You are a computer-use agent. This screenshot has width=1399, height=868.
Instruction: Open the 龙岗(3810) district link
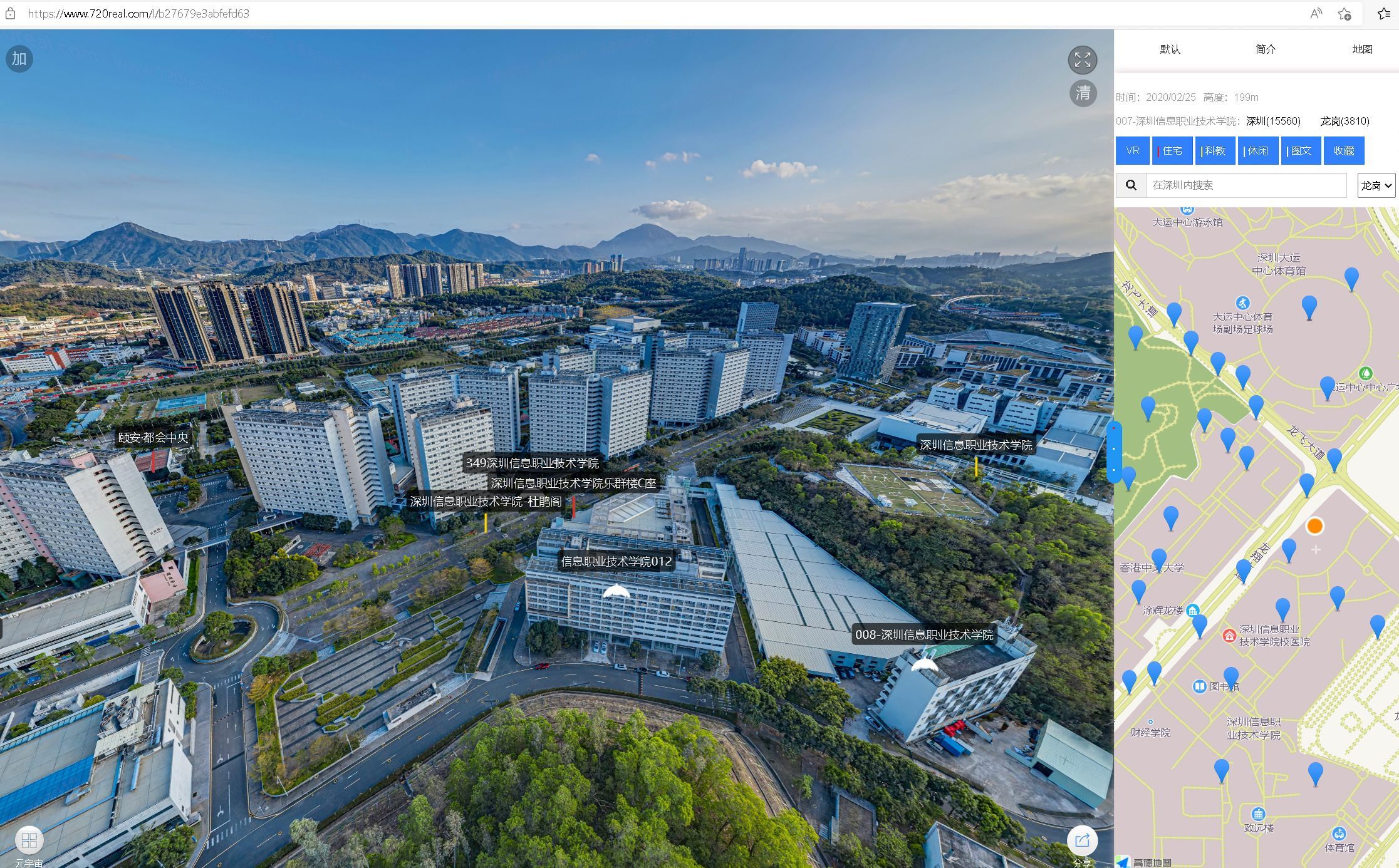(1344, 121)
